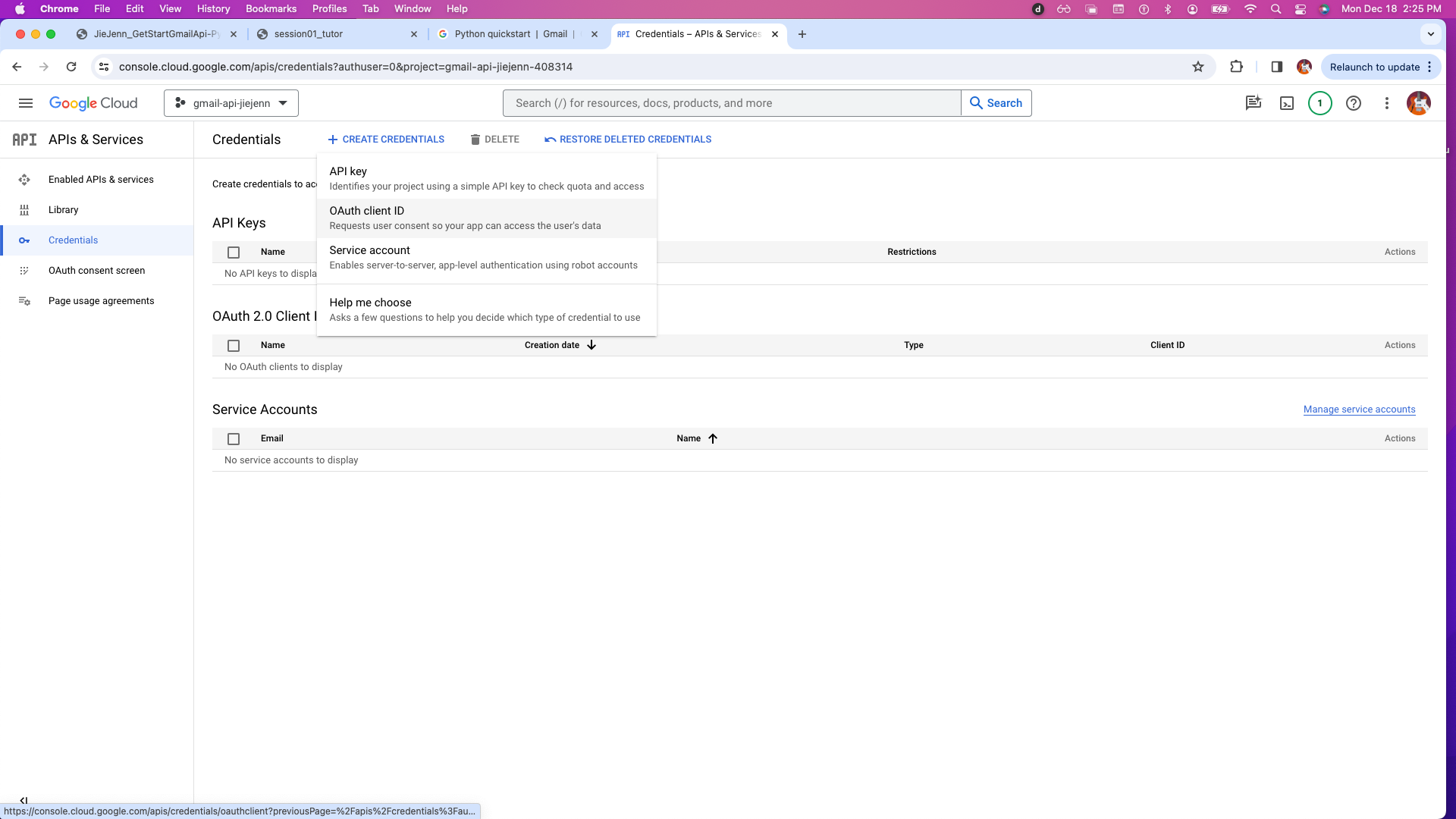Image resolution: width=1456 pixels, height=819 pixels.
Task: Open site information icon in address bar
Action: [104, 67]
